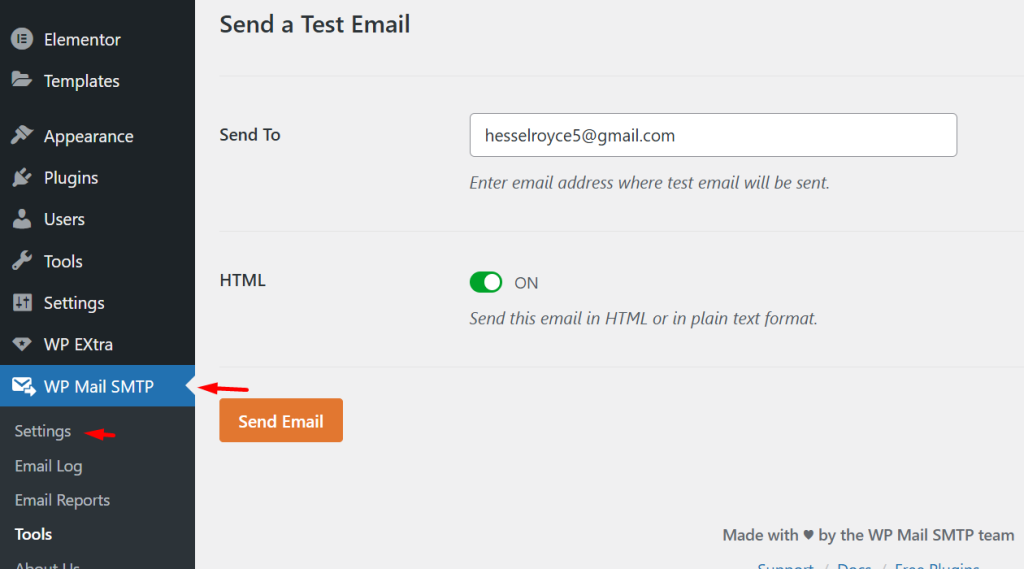Viewport: 1024px width, 569px height.
Task: Select the bold Tools submenu item
Action: 33,534
